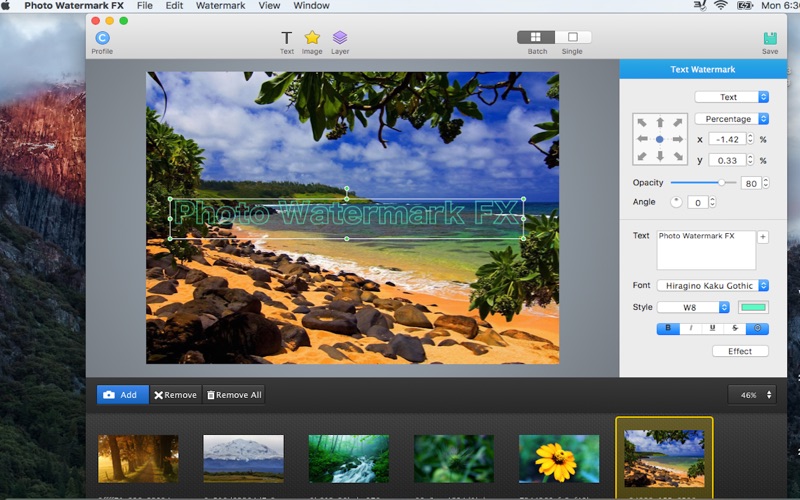This screenshot has width=800, height=500.
Task: Switch to Single mode
Action: 573,37
